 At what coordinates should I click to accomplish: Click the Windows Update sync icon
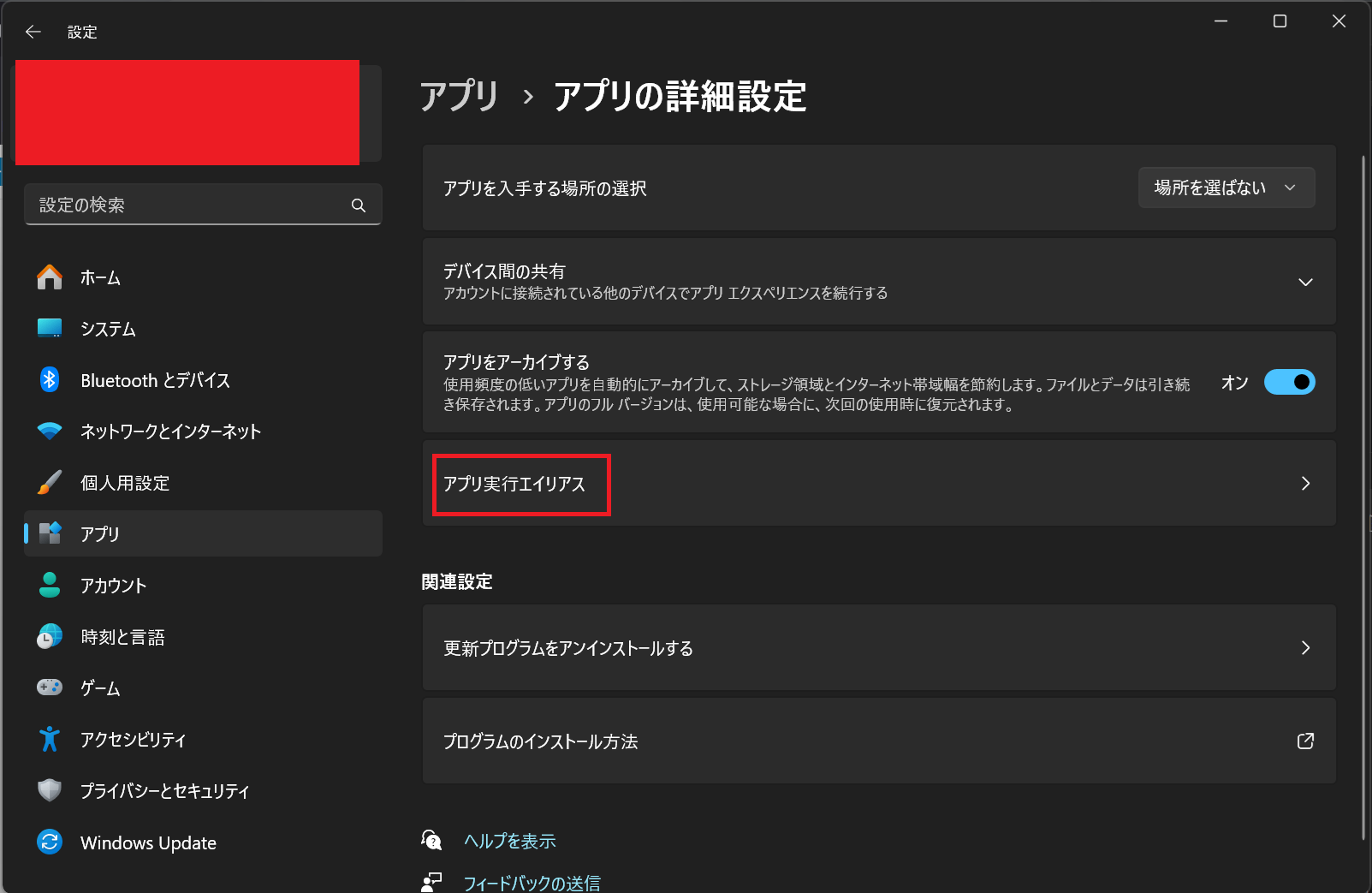(x=50, y=842)
